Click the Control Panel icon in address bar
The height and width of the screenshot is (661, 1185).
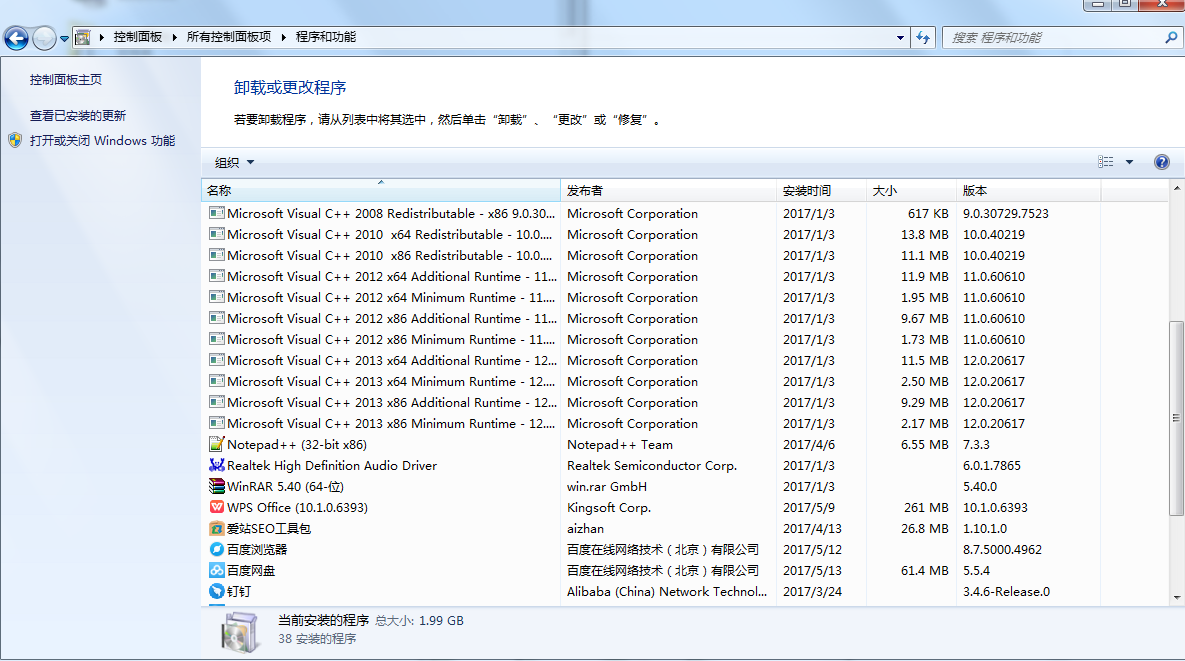82,37
